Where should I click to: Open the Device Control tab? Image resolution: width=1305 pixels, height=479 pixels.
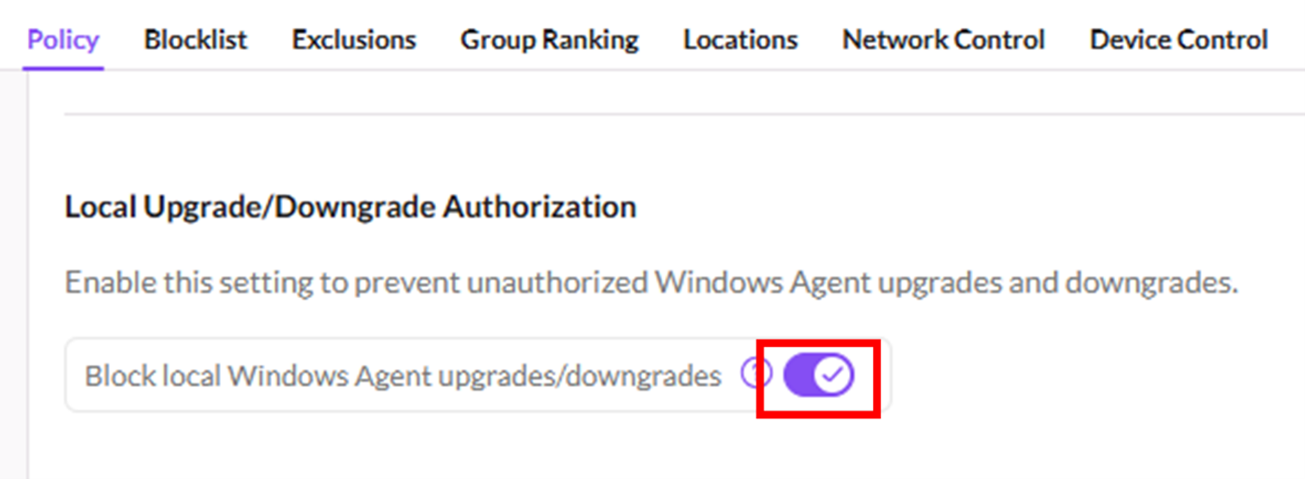click(x=1178, y=40)
